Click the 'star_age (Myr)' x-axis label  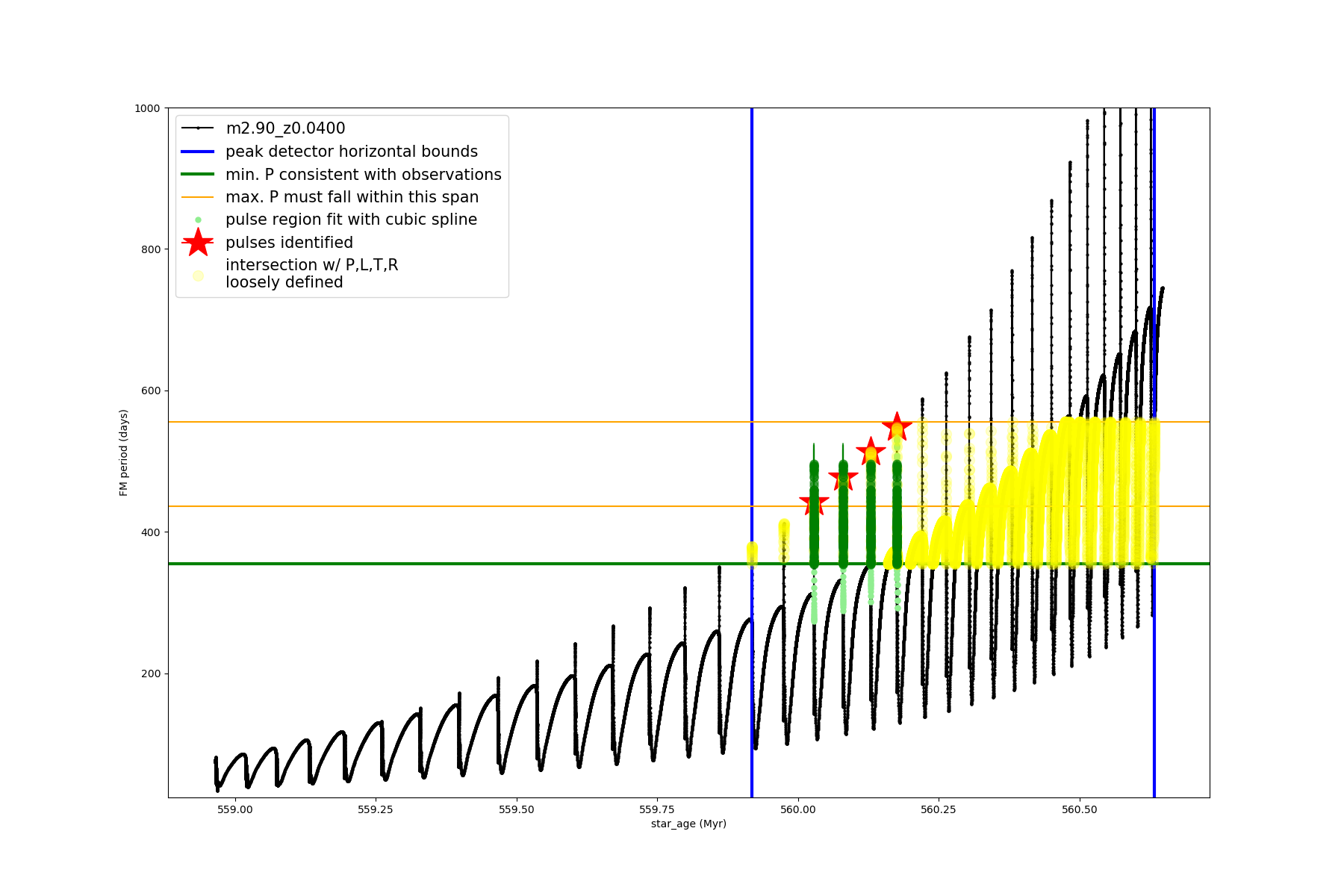click(x=688, y=824)
